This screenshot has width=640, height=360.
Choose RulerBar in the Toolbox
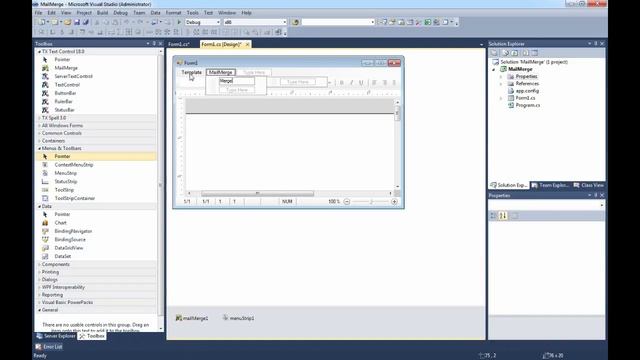(x=63, y=101)
